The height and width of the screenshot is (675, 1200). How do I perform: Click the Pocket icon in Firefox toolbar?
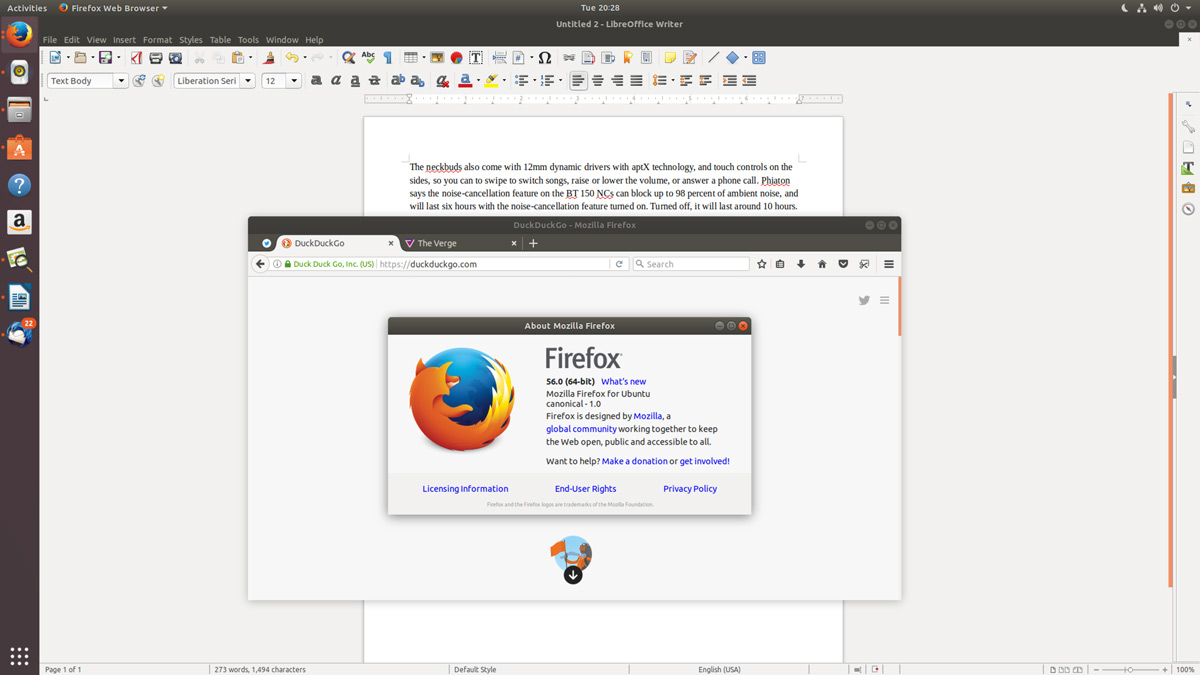point(843,264)
